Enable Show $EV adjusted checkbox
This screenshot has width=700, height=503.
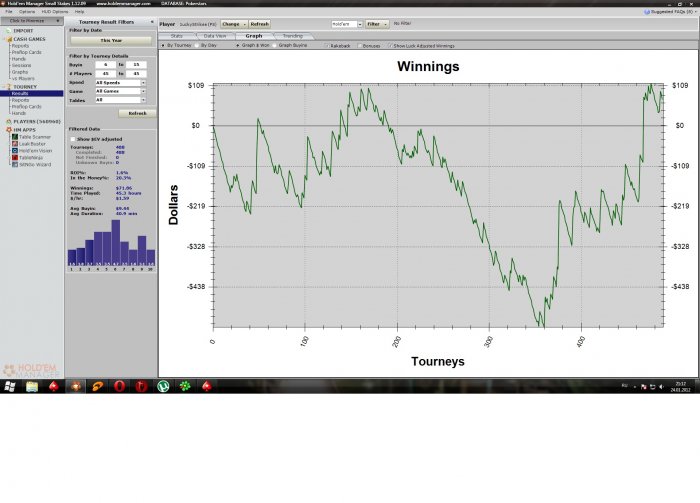73,139
